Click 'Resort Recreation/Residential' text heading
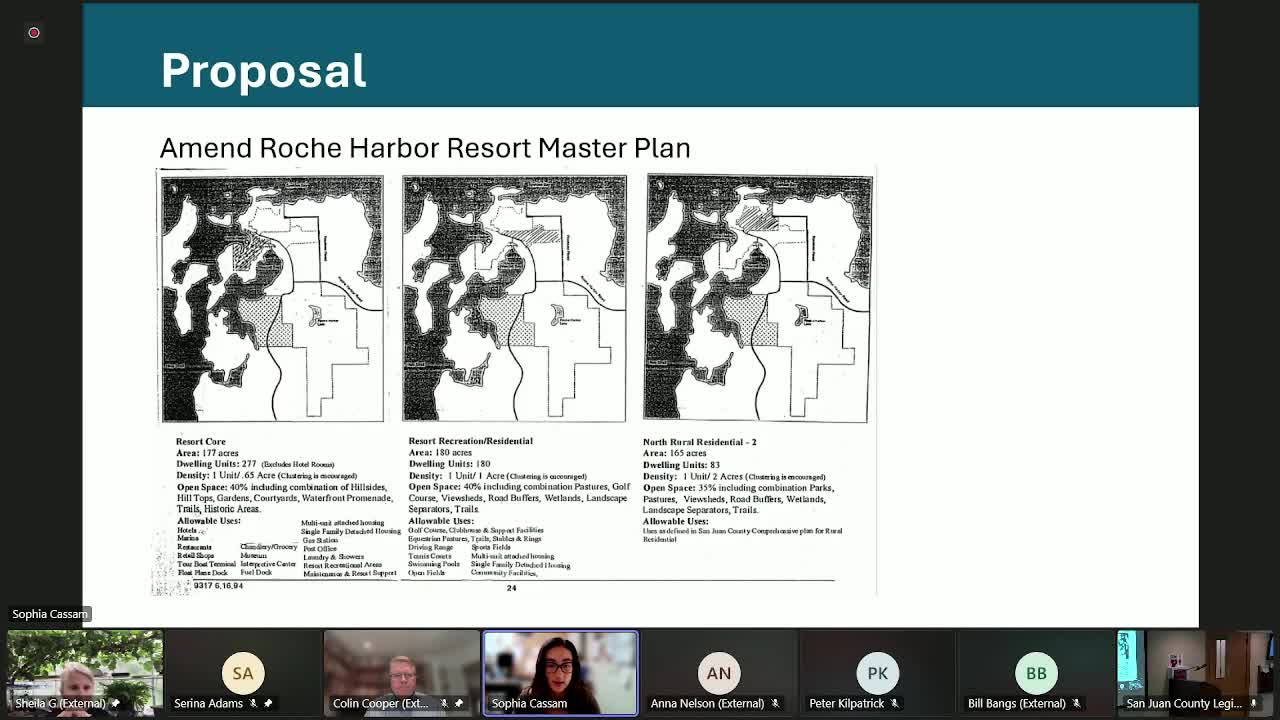The image size is (1280, 720). 470,441
